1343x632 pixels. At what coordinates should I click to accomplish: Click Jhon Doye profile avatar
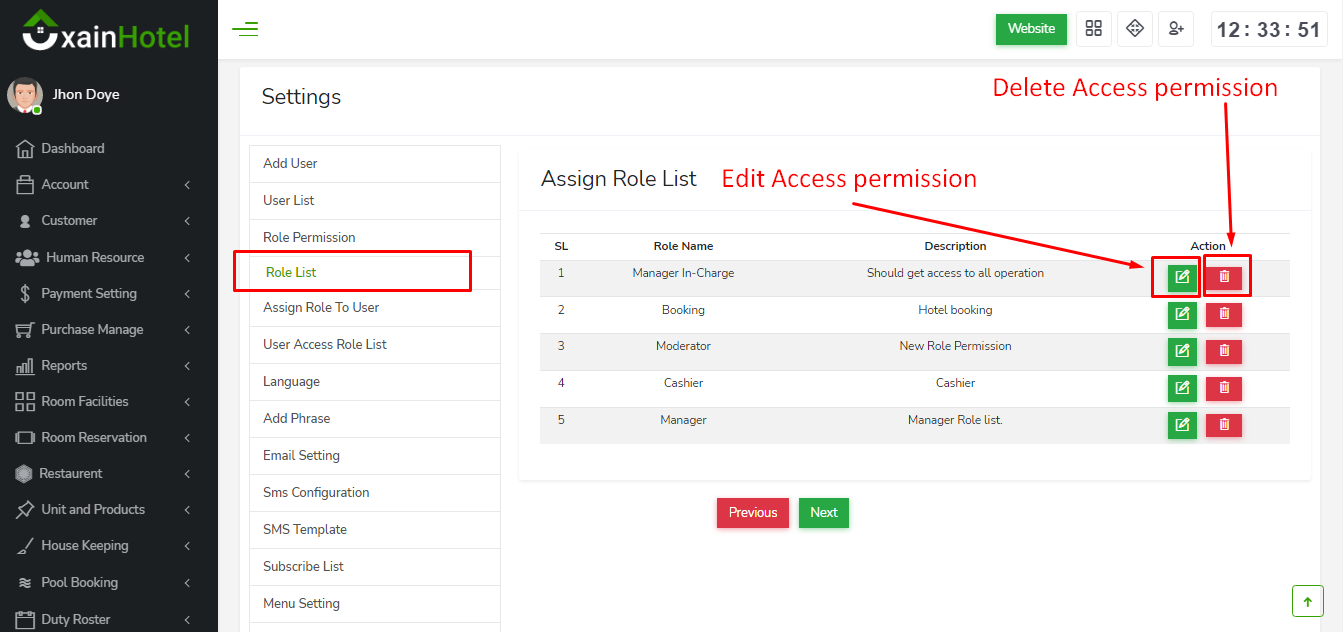[x=25, y=95]
